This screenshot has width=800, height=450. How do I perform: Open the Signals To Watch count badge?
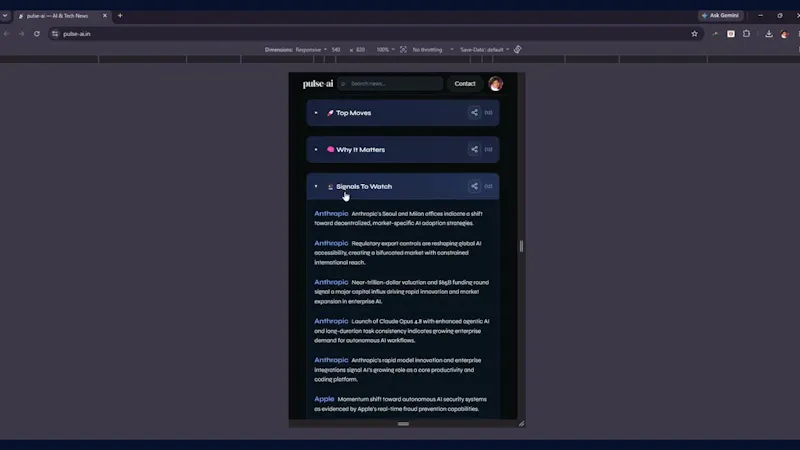[488, 186]
